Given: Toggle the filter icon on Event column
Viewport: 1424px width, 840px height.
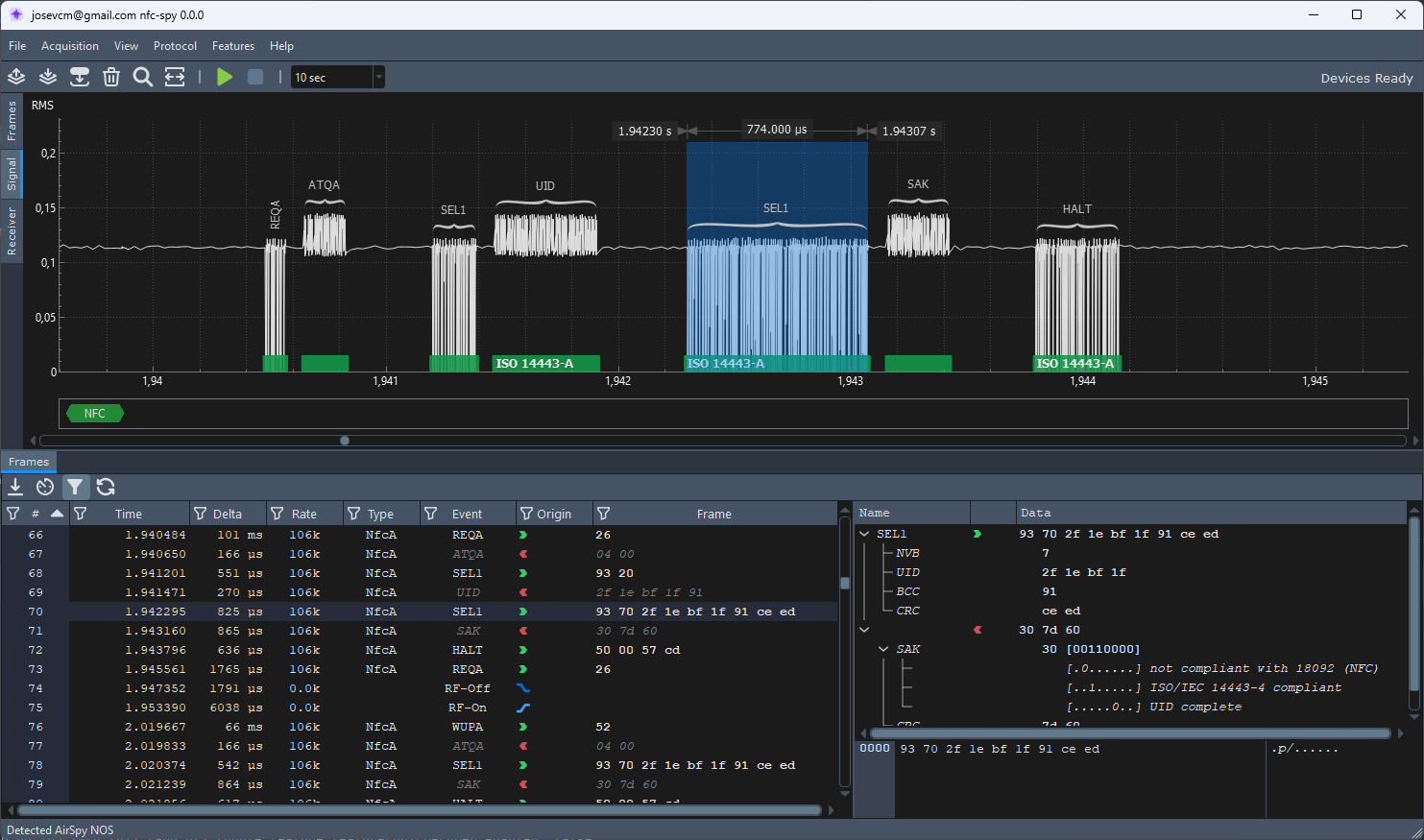Looking at the screenshot, I should (431, 514).
